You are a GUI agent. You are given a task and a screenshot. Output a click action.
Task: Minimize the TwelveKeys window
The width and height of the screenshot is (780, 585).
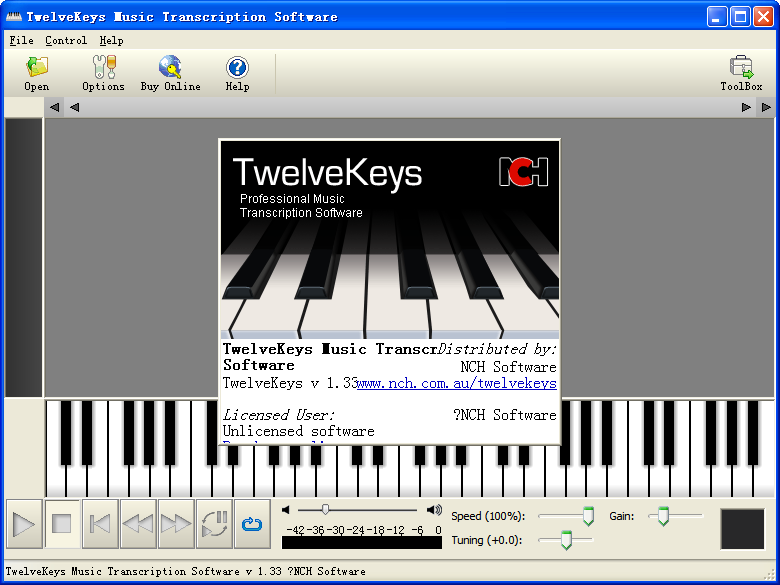tap(716, 17)
